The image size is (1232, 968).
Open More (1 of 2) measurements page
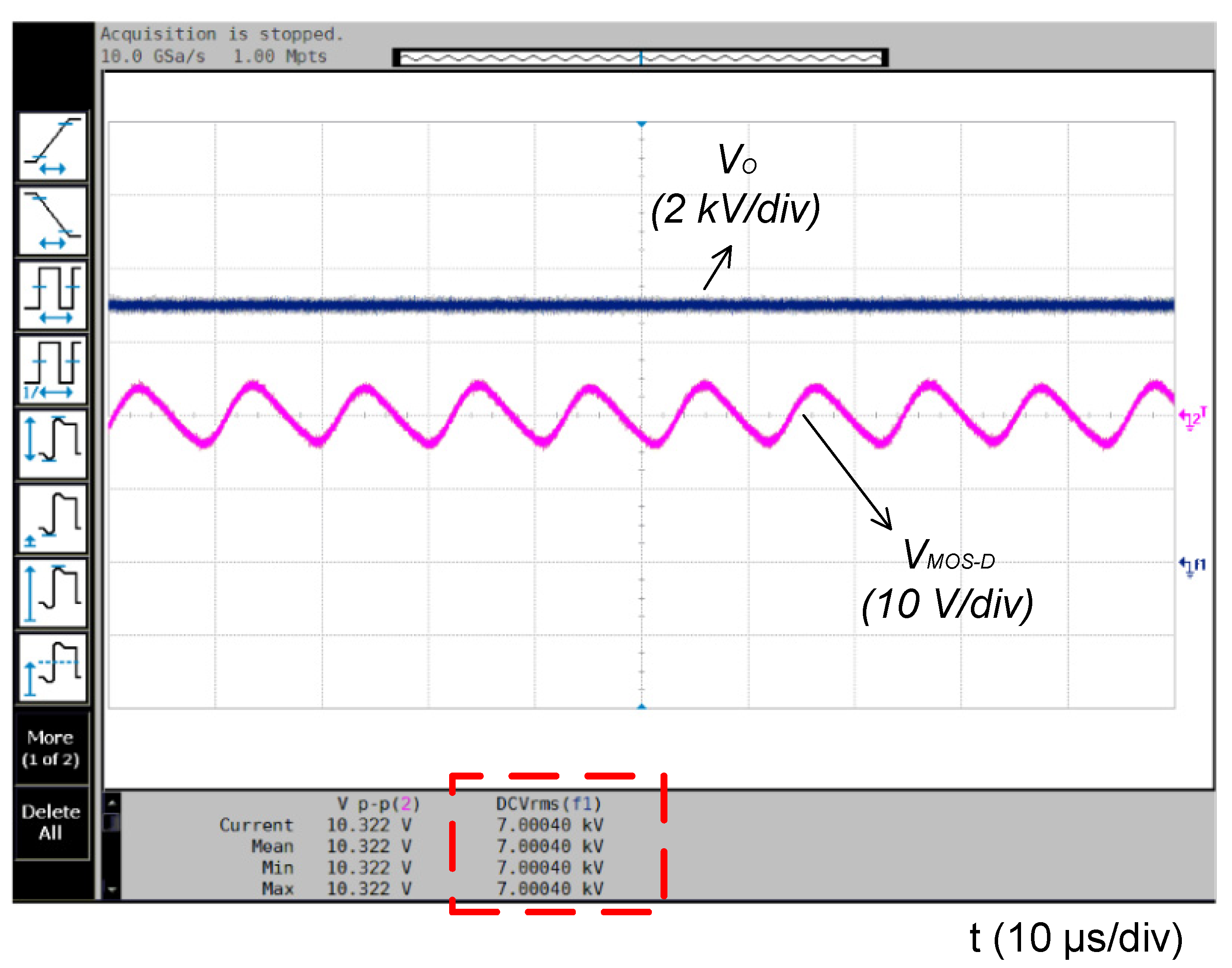point(51,748)
